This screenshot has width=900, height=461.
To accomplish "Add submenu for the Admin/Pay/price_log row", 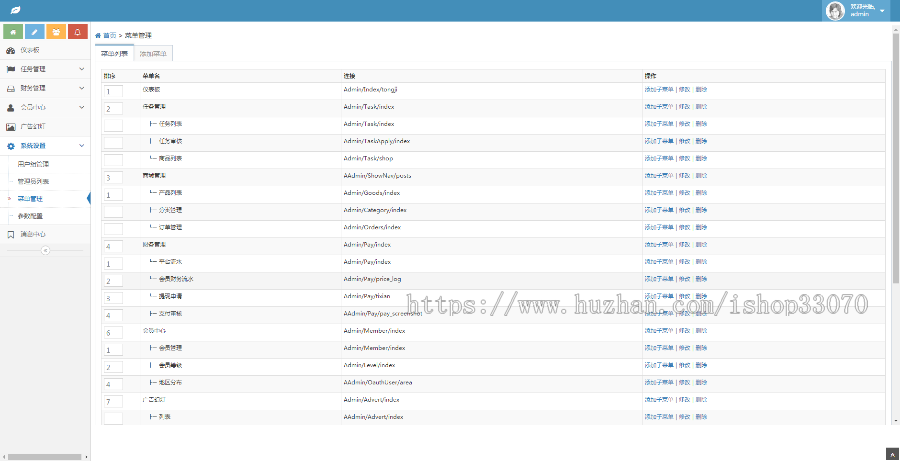I will coord(658,279).
